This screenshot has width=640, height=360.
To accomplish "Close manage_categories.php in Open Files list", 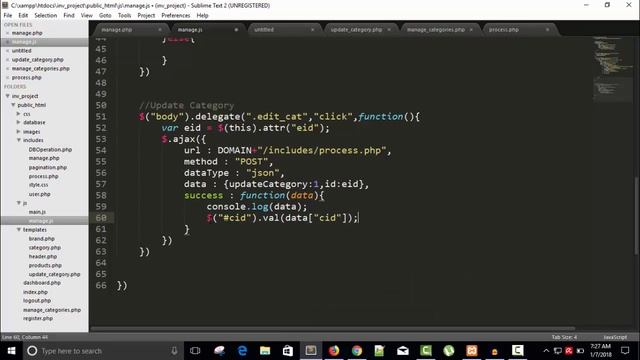I will coord(7,69).
